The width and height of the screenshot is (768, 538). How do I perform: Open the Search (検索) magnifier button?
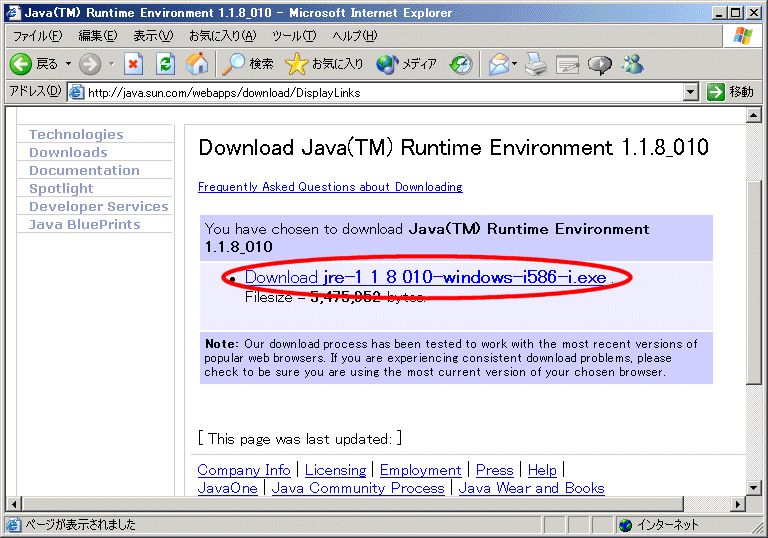click(247, 64)
